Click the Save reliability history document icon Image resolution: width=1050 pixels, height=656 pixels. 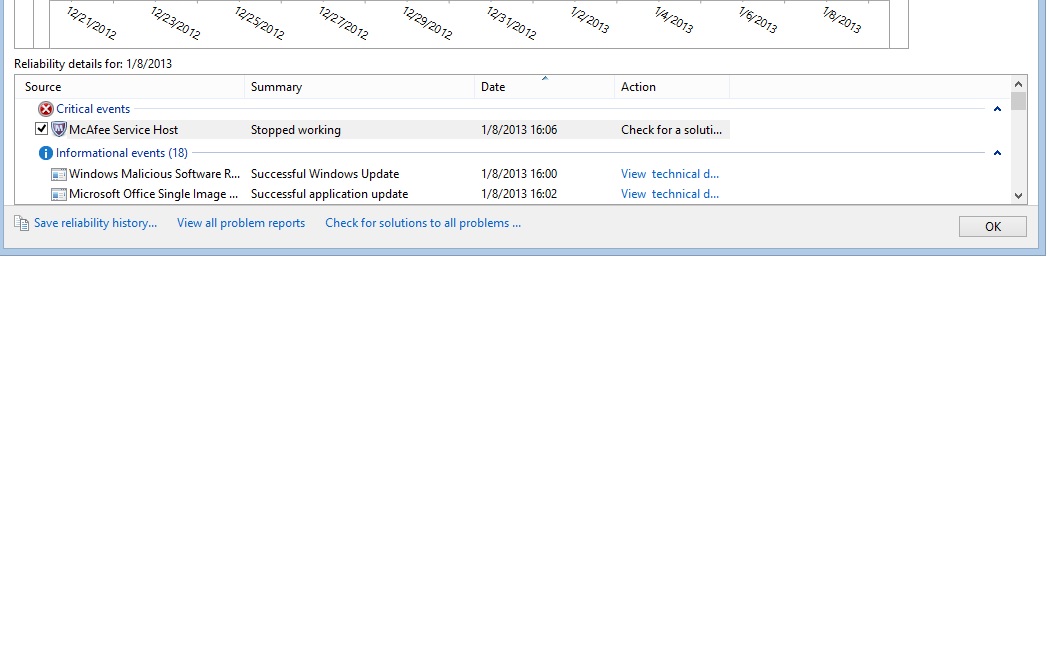pos(22,223)
